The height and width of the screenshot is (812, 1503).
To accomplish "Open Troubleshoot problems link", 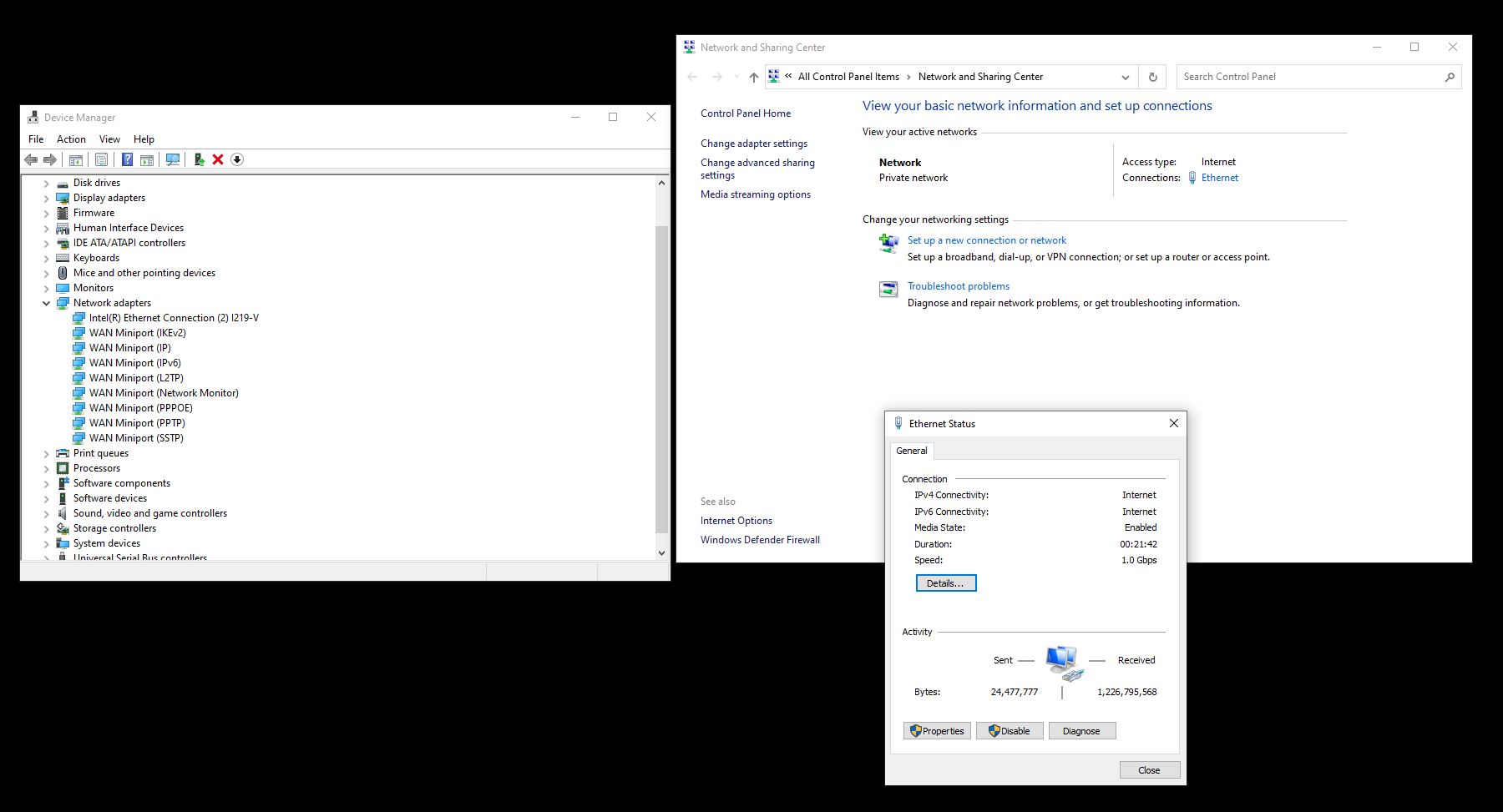I will [x=957, y=285].
